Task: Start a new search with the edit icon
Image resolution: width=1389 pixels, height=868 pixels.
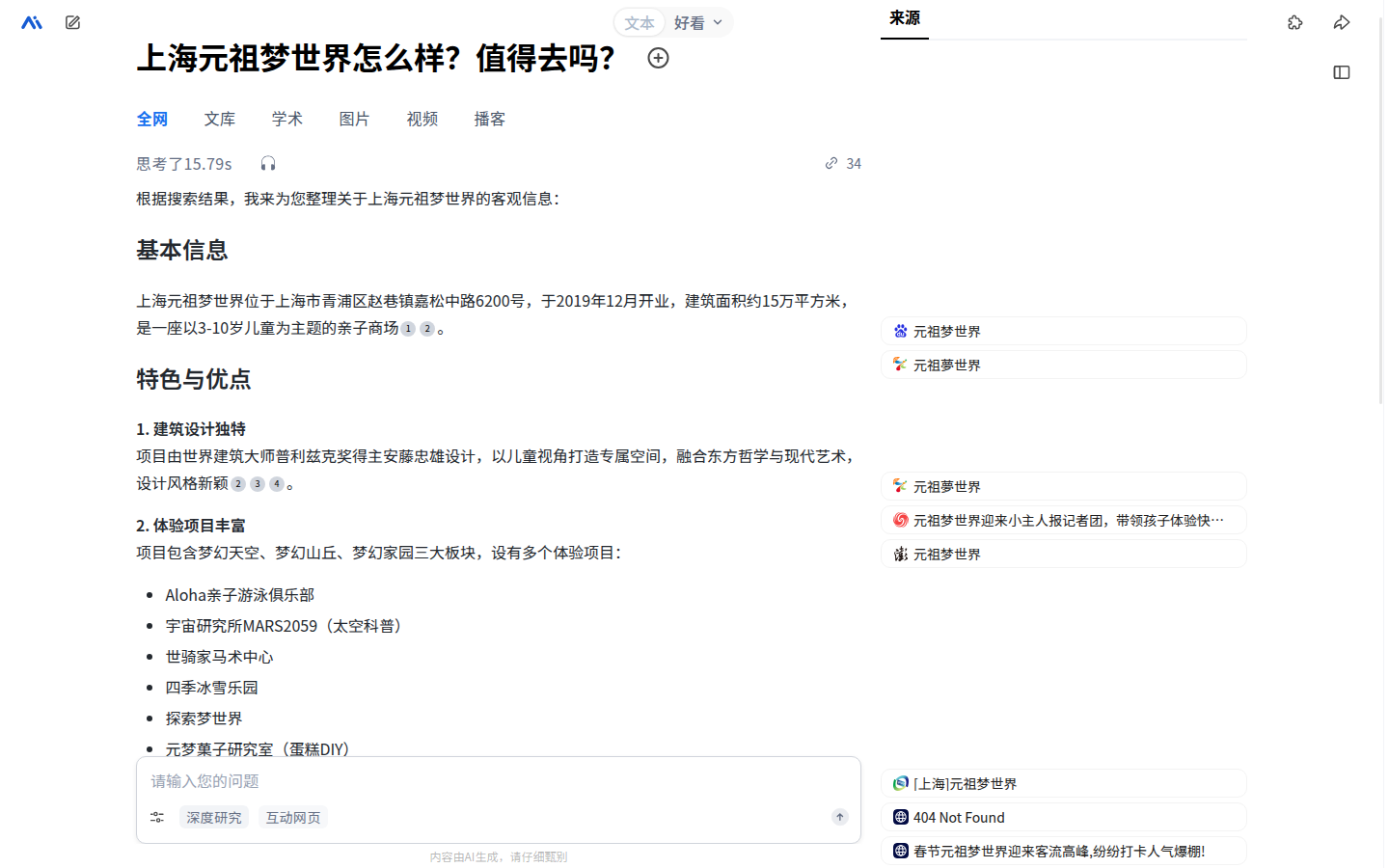Action: click(x=72, y=22)
